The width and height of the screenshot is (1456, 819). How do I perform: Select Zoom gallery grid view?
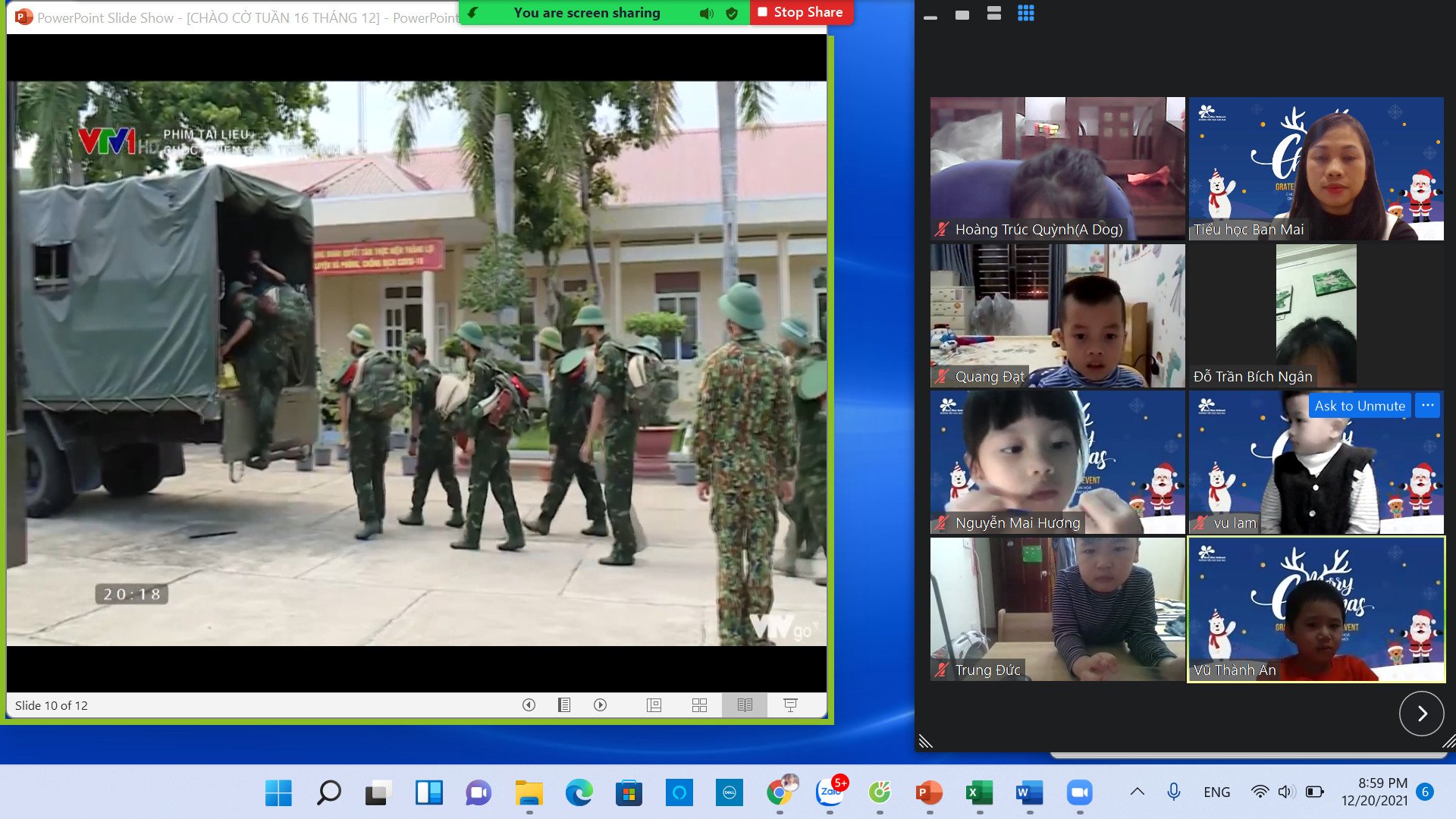(1025, 13)
